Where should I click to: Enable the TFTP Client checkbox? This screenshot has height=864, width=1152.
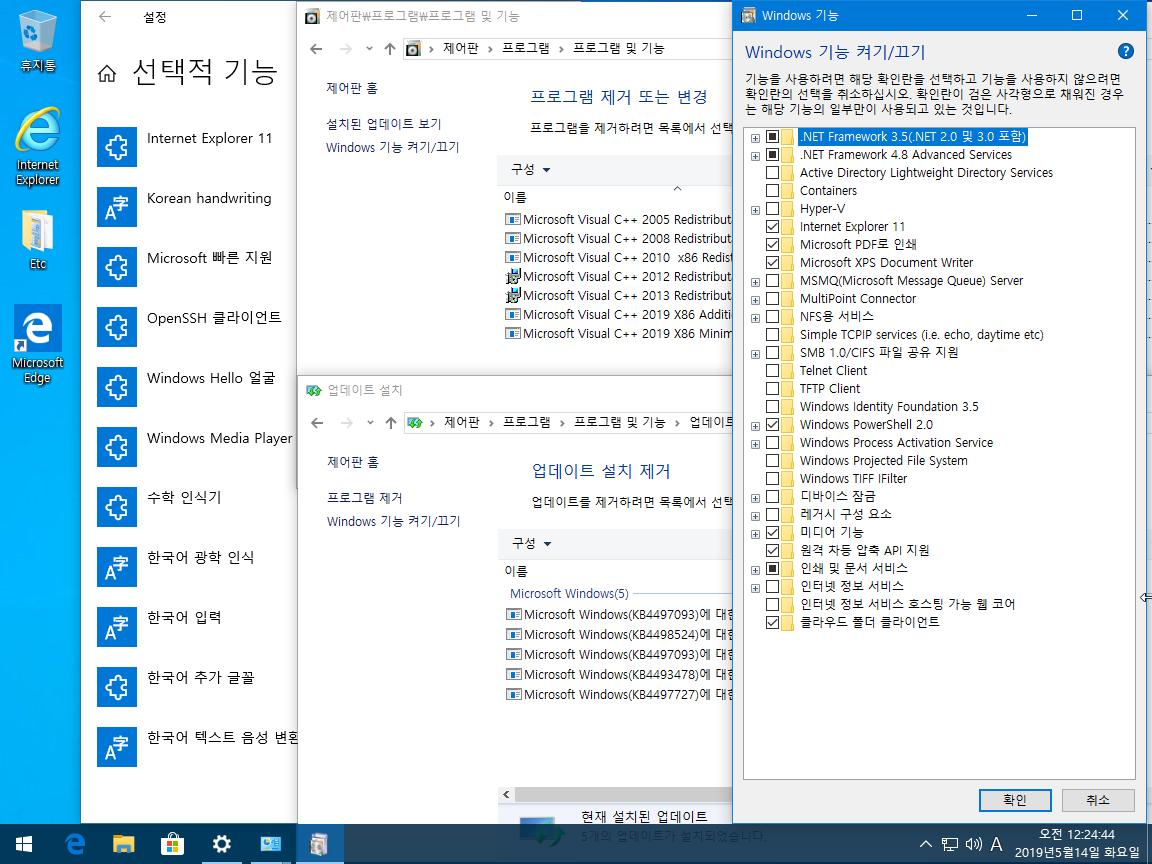772,388
